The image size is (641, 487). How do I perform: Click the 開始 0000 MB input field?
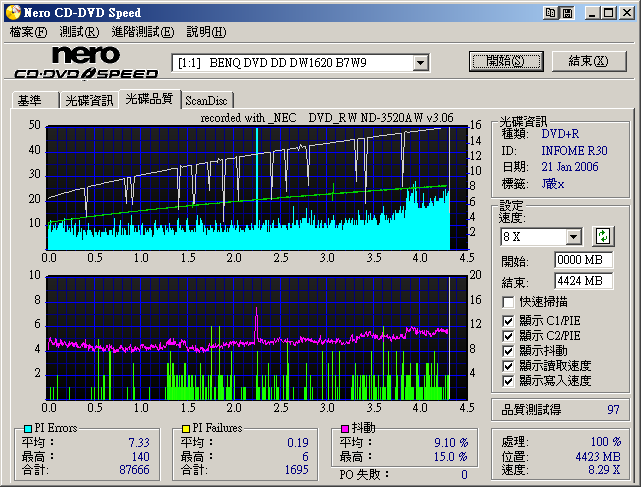583,260
